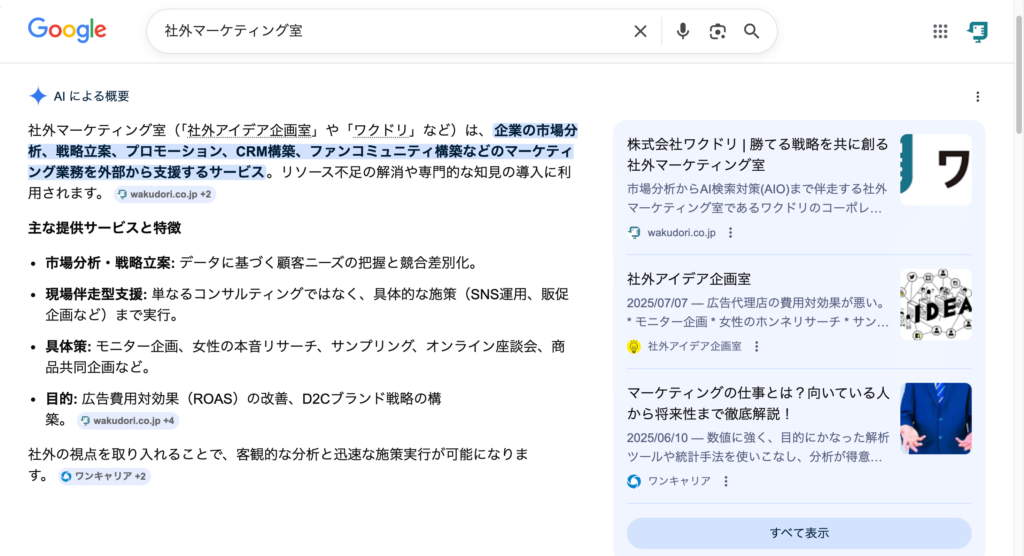Screen dimensions: 1024x556
Task: Open the 社外アイデア企画室 card title
Action: [689, 279]
